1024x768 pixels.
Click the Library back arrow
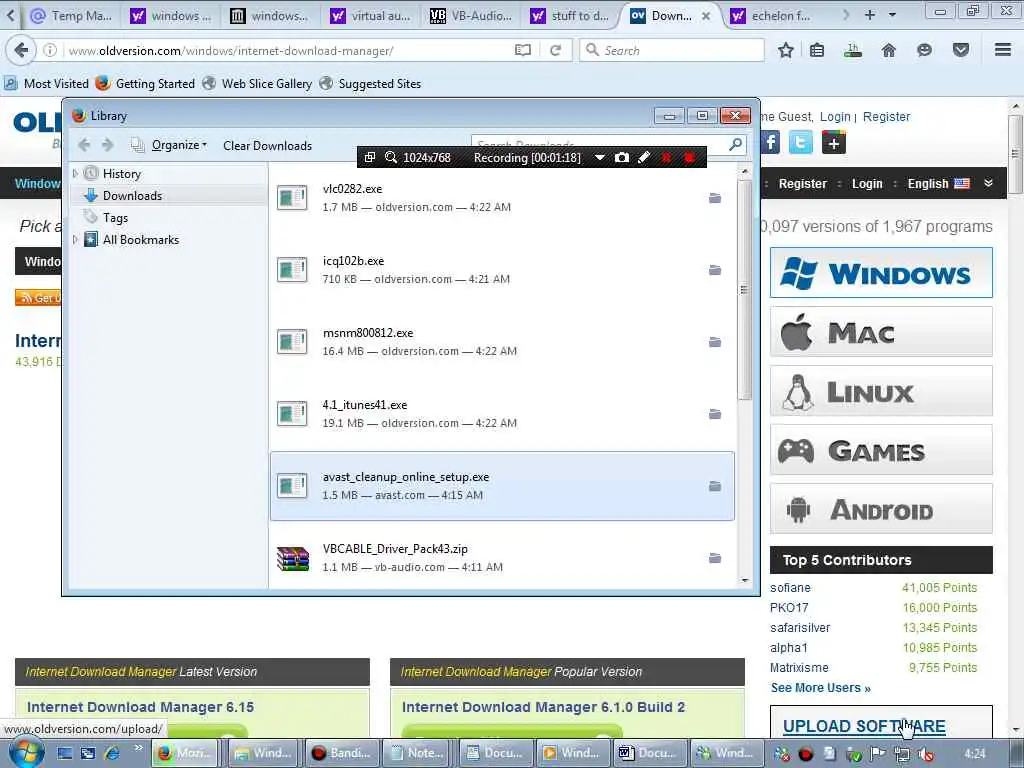pos(84,145)
